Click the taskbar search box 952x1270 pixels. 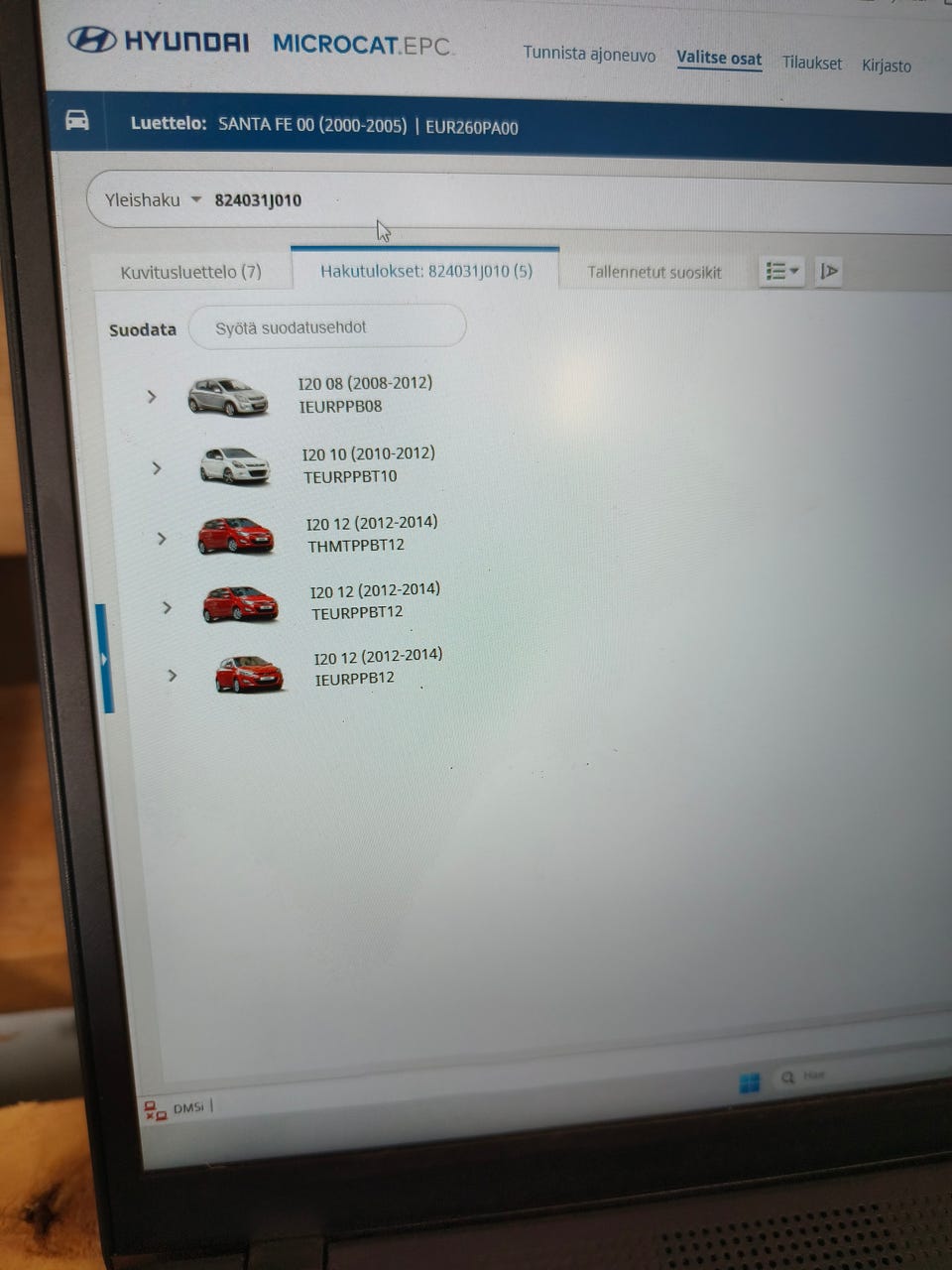(x=863, y=1076)
